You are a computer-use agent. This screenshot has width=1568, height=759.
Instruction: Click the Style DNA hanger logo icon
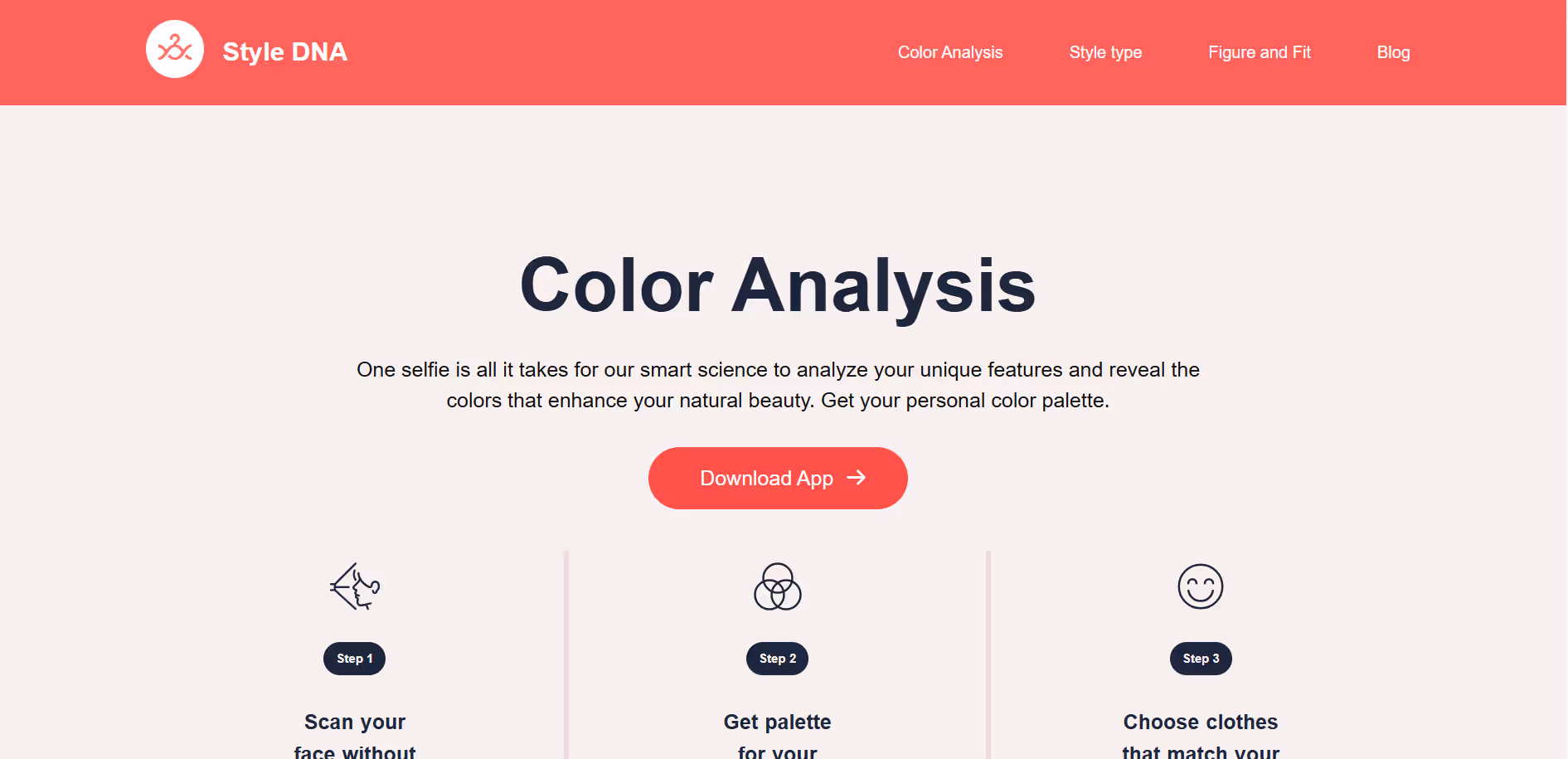175,50
